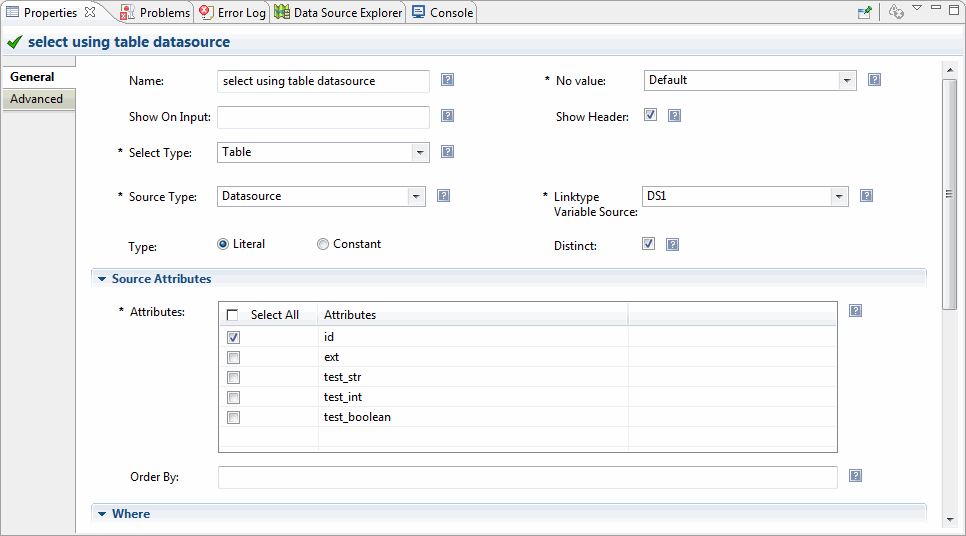Open help icon next to Distinct checkbox

click(673, 245)
